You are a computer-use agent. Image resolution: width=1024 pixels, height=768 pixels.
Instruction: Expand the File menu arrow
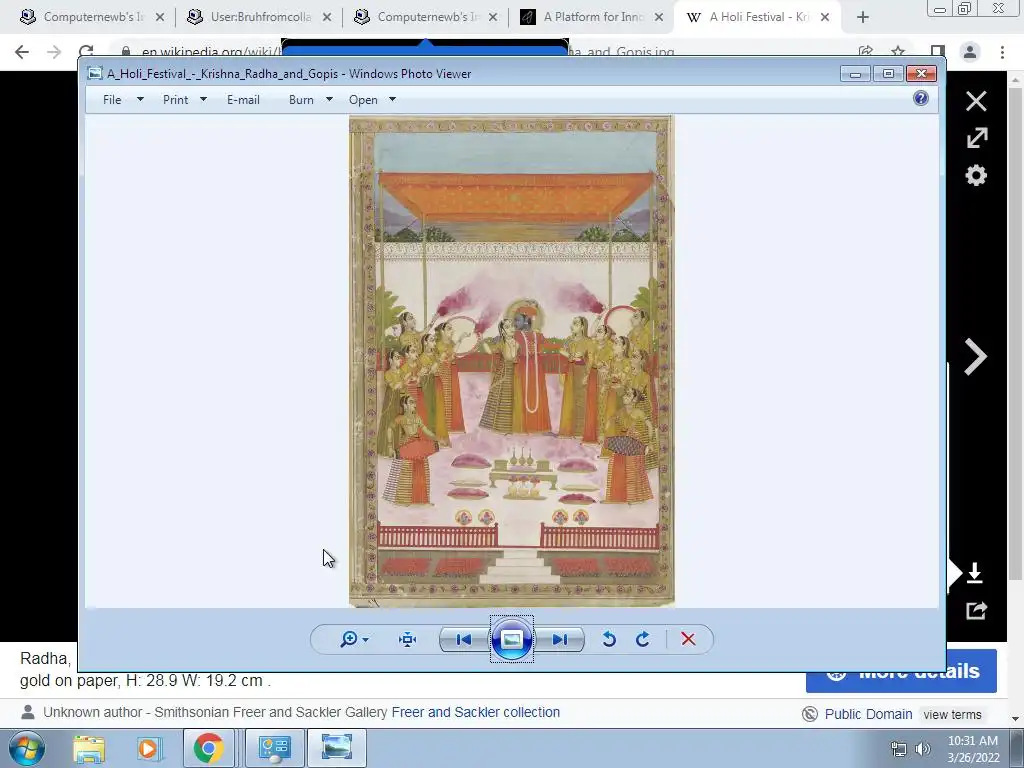click(140, 99)
